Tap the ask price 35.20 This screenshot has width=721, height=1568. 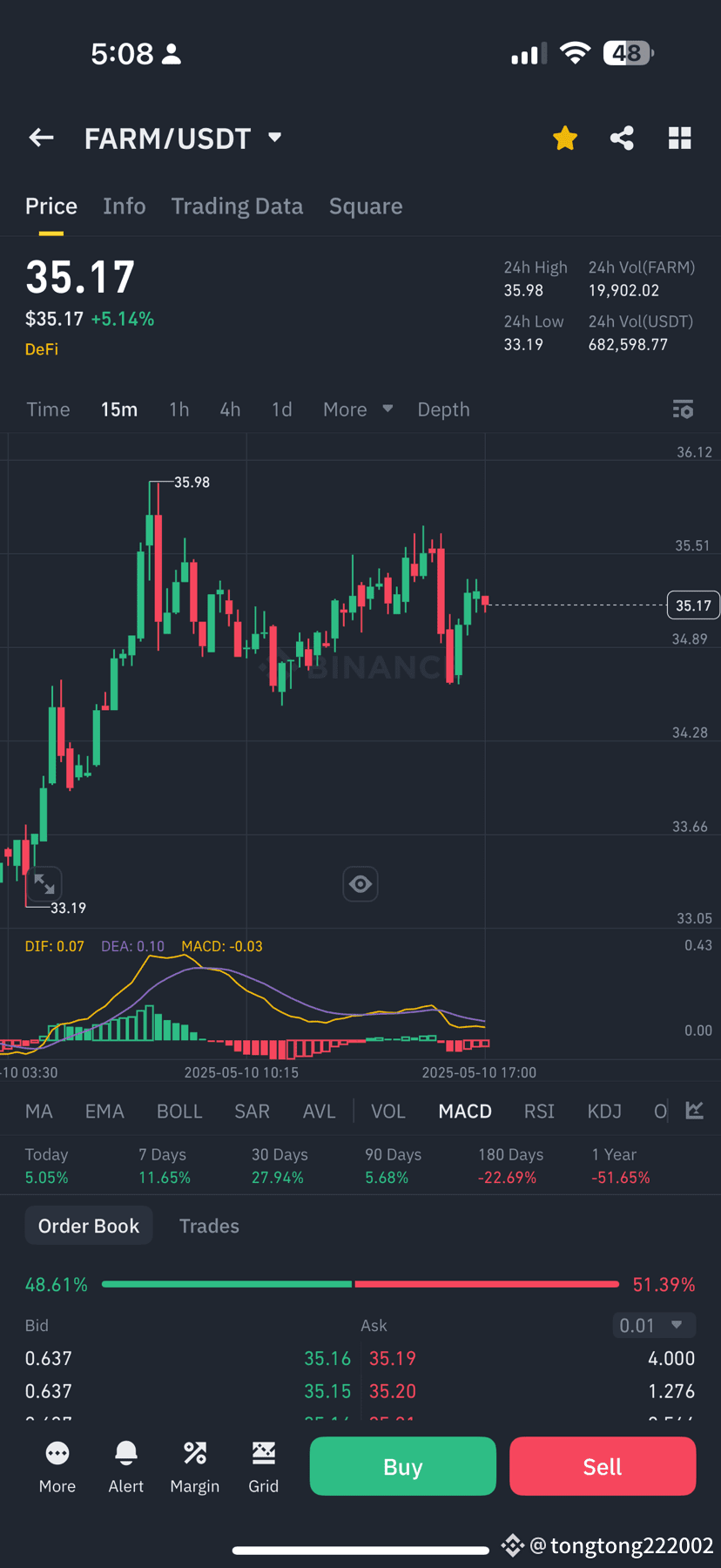[x=393, y=1391]
